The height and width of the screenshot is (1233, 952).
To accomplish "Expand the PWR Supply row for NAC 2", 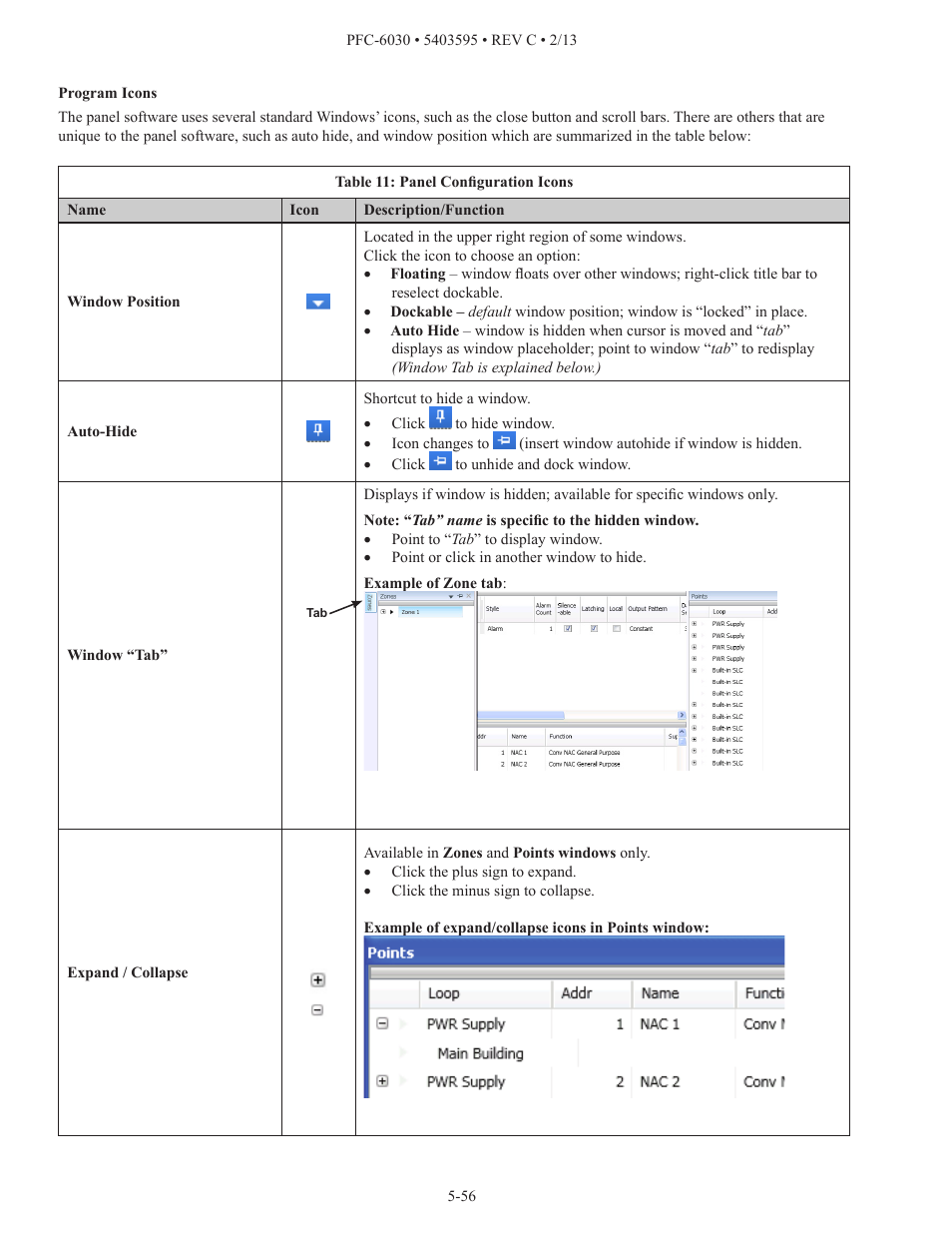I will click(x=382, y=1081).
